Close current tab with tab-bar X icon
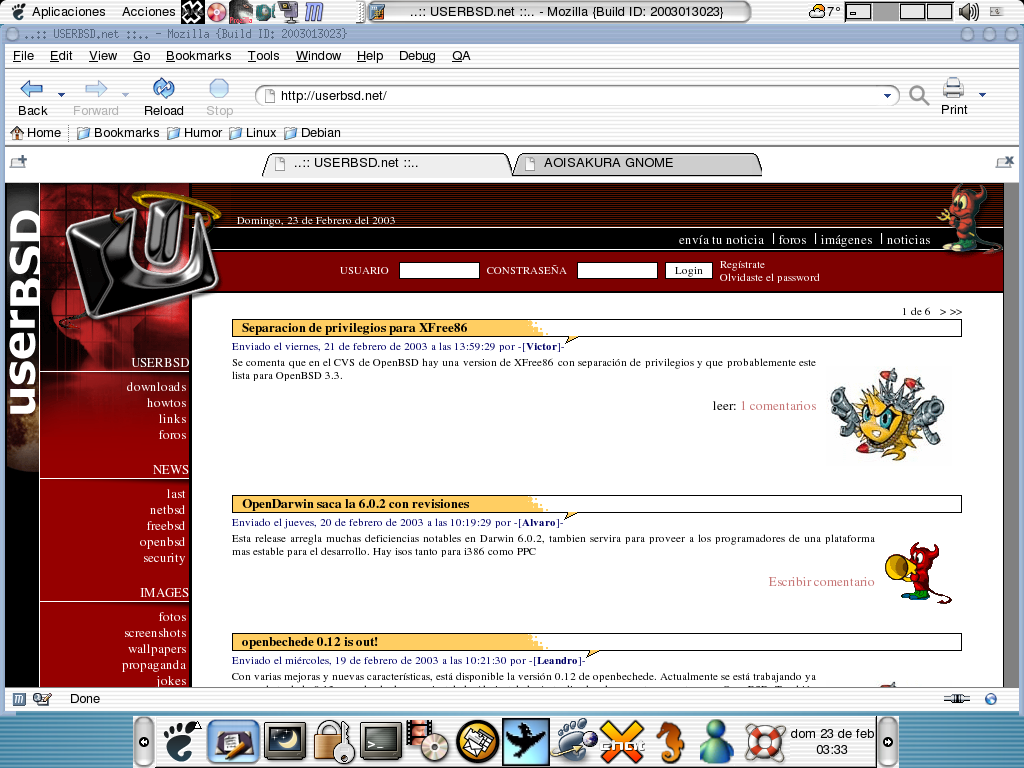This screenshot has width=1024, height=768. coord(1004,161)
